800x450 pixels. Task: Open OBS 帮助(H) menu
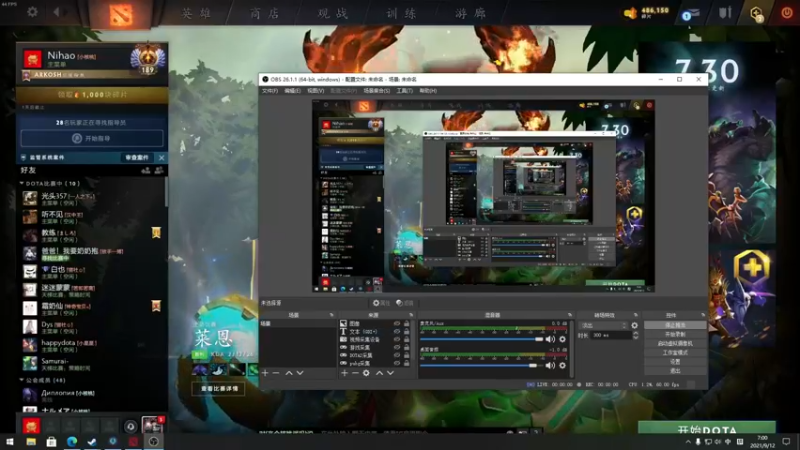point(428,91)
